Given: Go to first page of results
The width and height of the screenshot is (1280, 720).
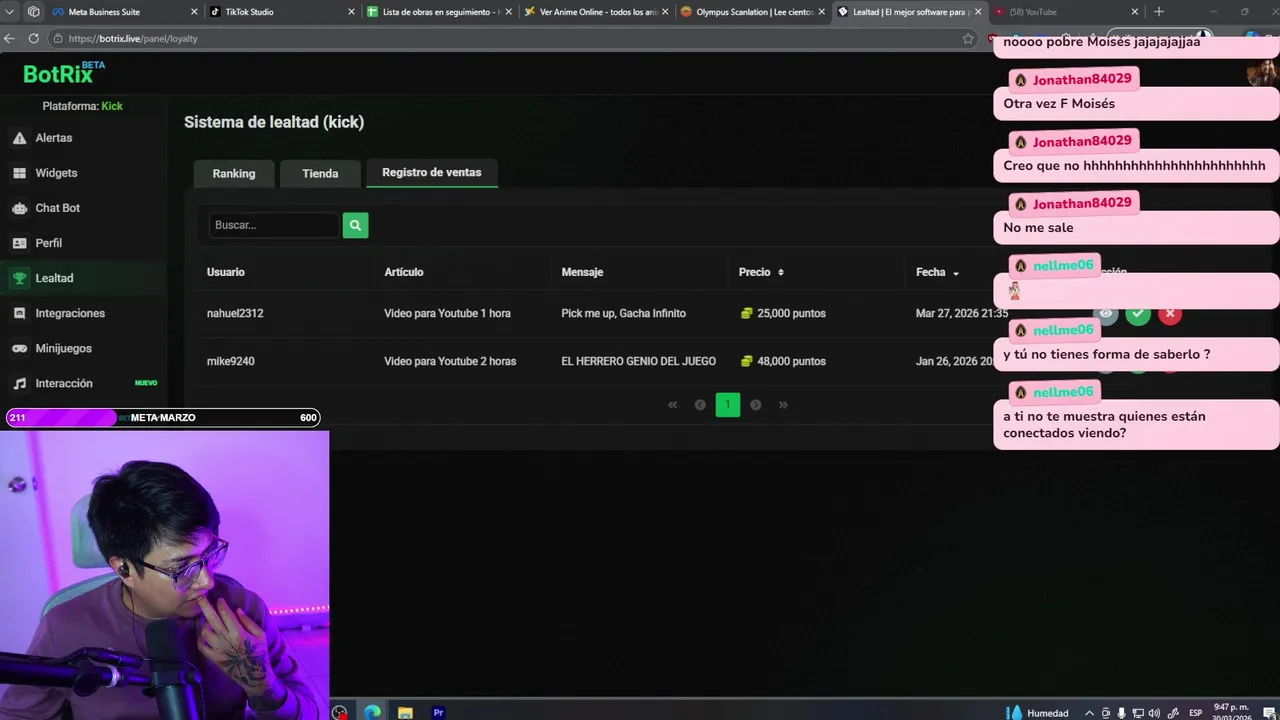Looking at the screenshot, I should (x=672, y=405).
